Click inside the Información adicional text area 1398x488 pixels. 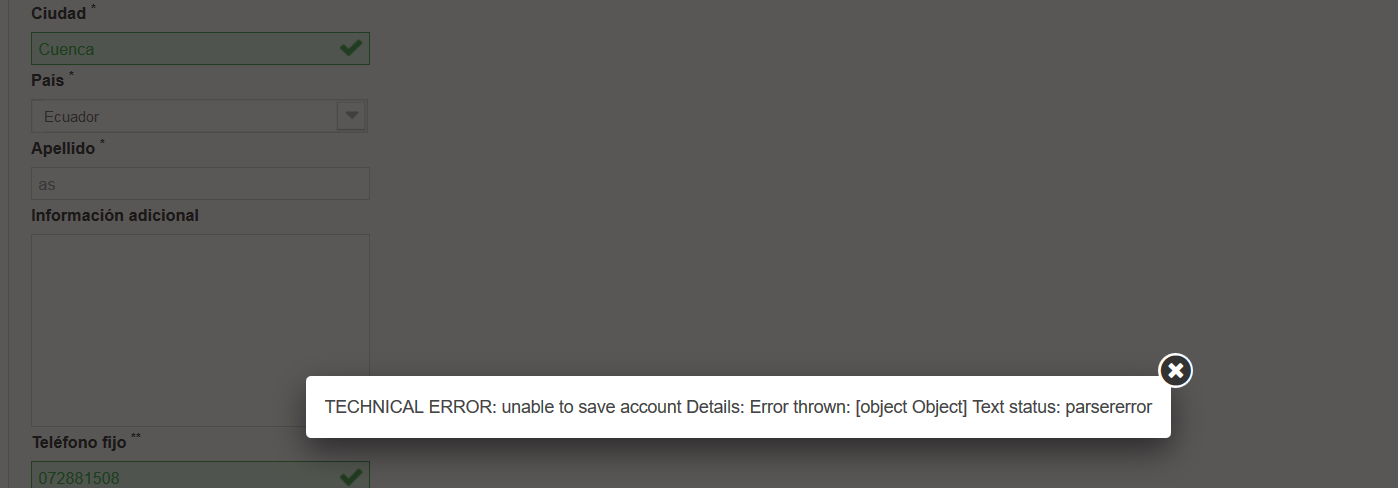coord(200,331)
